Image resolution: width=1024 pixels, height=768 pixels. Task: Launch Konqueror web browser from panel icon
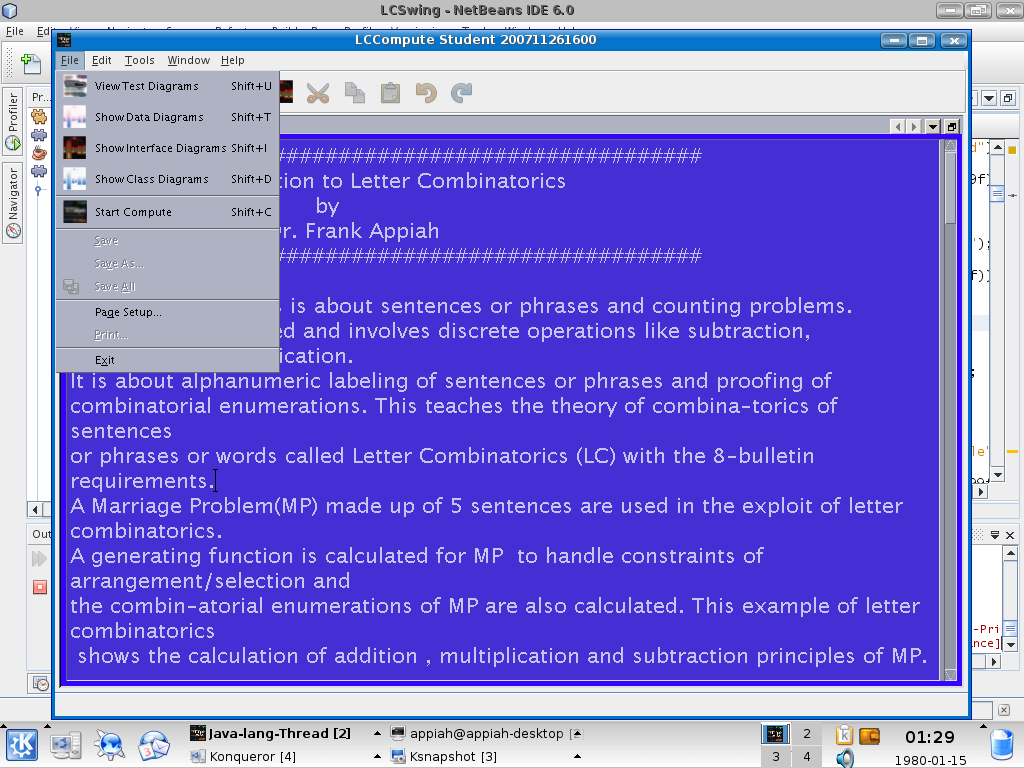coord(109,745)
